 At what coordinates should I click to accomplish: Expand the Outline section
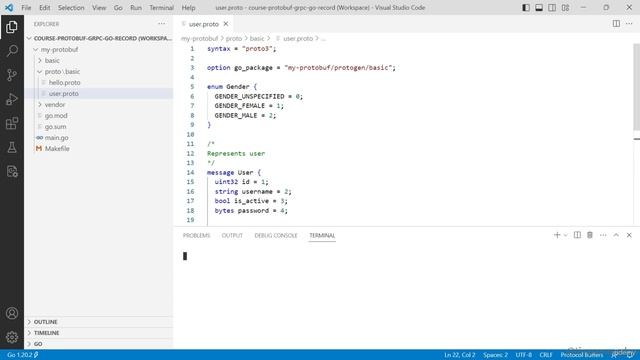tap(98, 322)
